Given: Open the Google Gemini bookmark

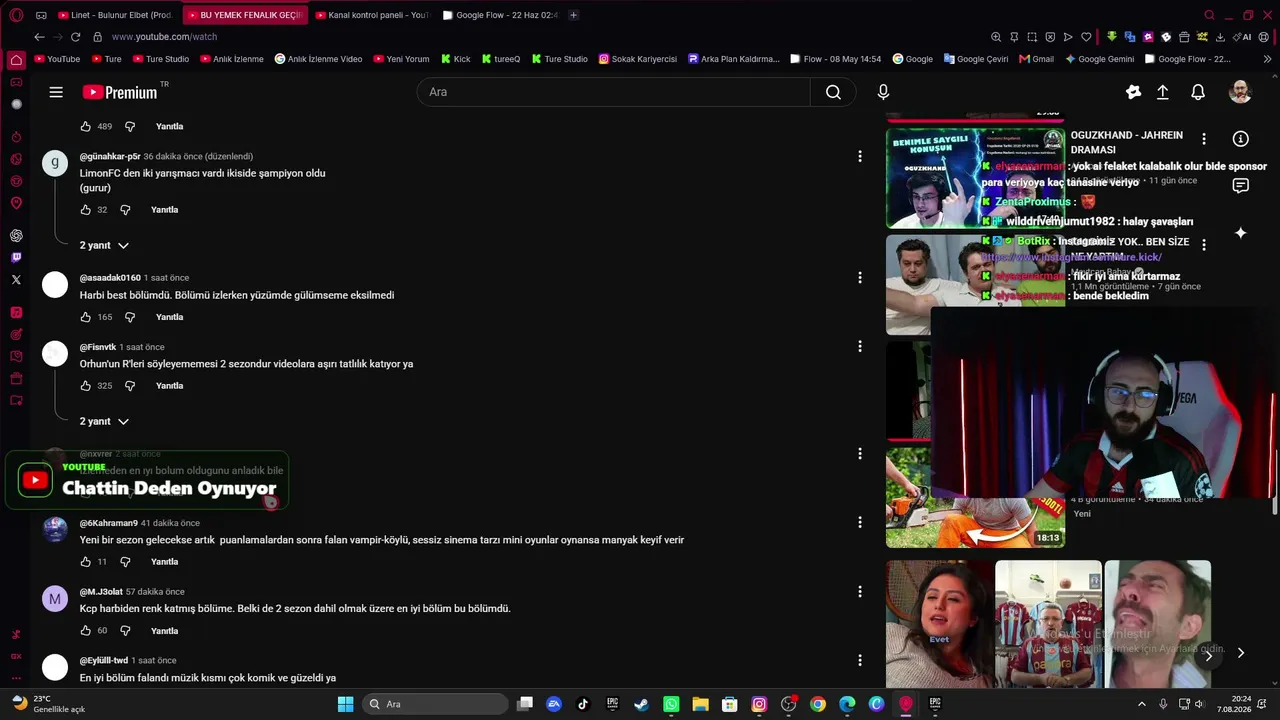Looking at the screenshot, I should click(1099, 59).
